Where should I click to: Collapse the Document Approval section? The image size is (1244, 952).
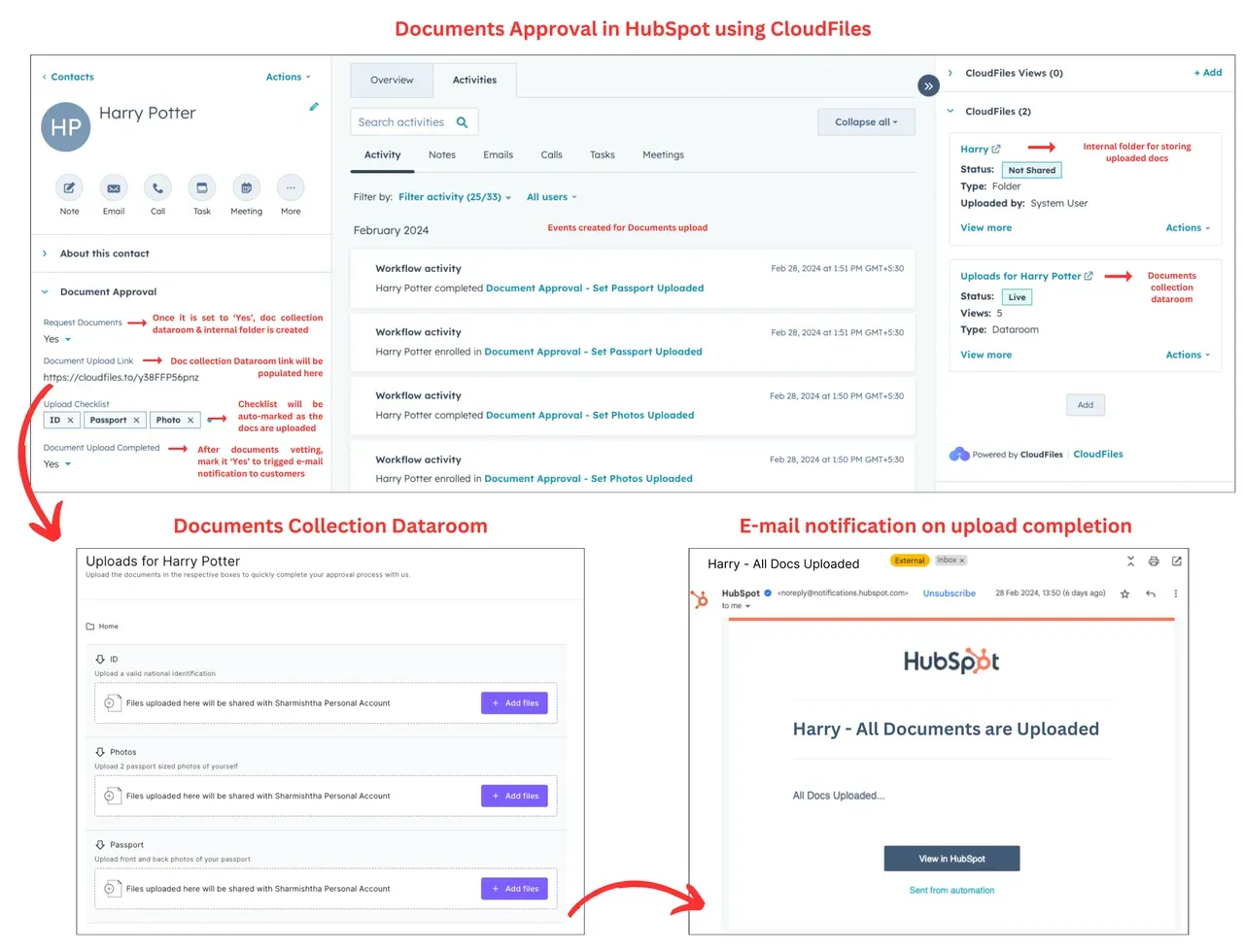pos(45,291)
